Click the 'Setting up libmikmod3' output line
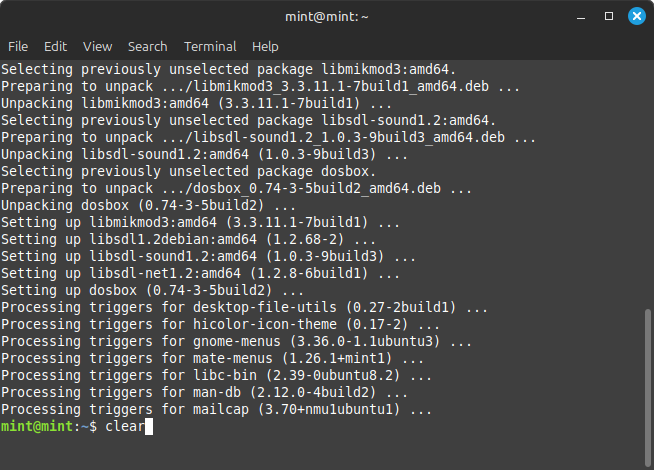The height and width of the screenshot is (470, 654). 198,222
